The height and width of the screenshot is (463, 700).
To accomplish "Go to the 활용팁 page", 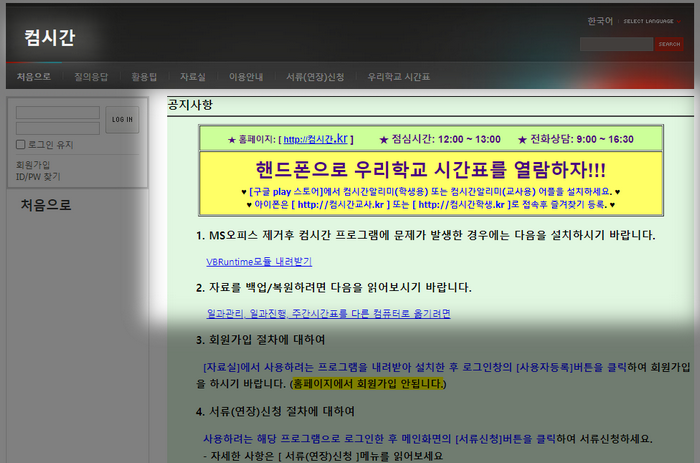I will tap(144, 77).
